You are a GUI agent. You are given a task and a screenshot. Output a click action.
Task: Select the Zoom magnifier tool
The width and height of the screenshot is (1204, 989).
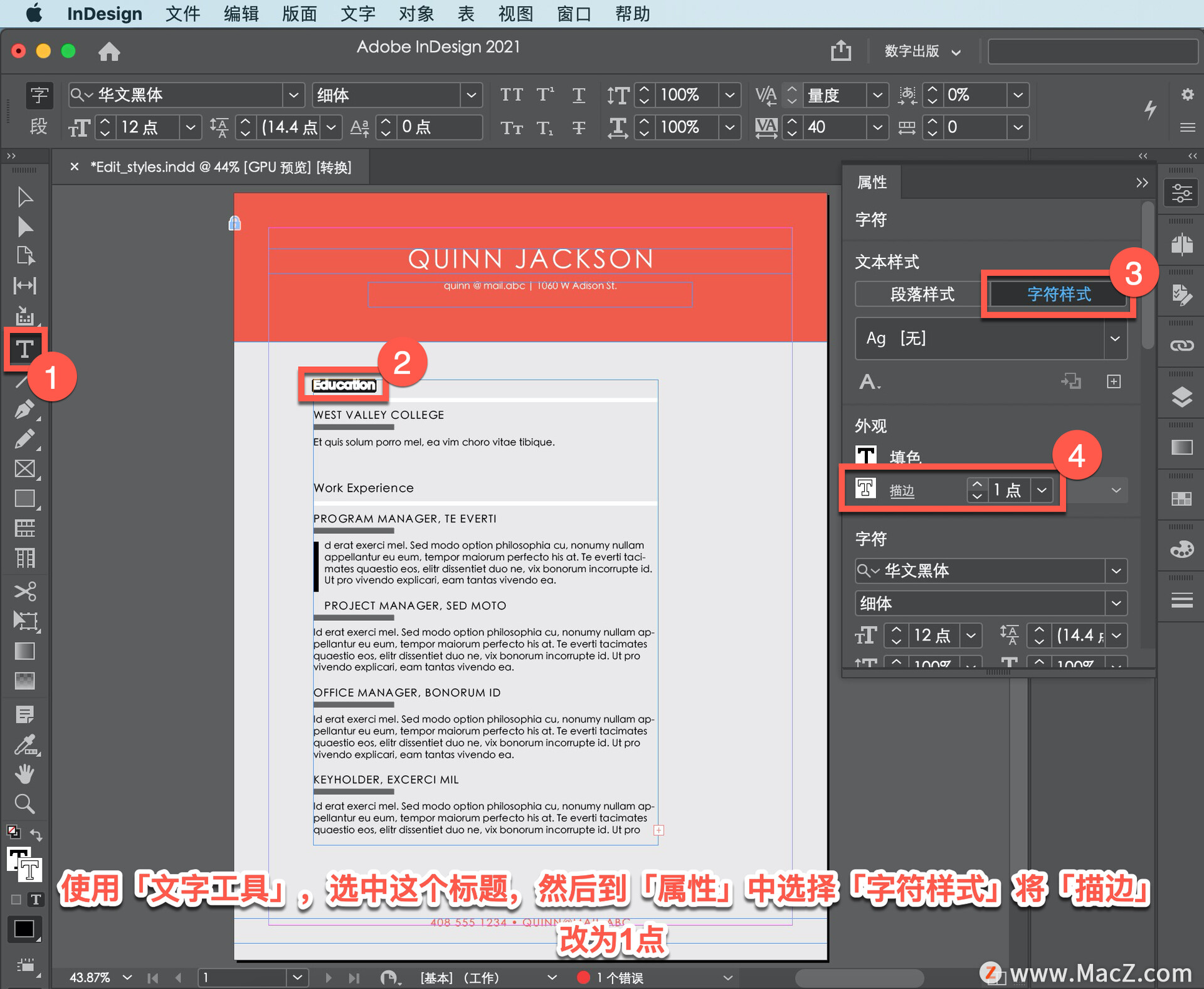pyautogui.click(x=25, y=804)
